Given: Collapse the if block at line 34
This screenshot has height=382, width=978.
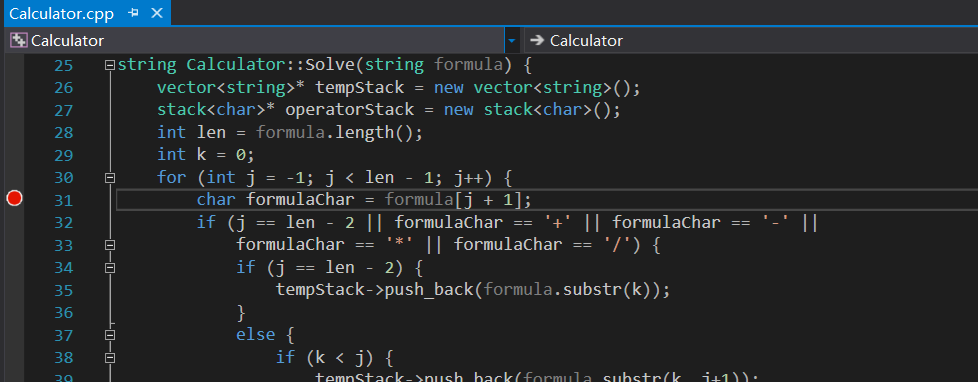Looking at the screenshot, I should [x=110, y=268].
